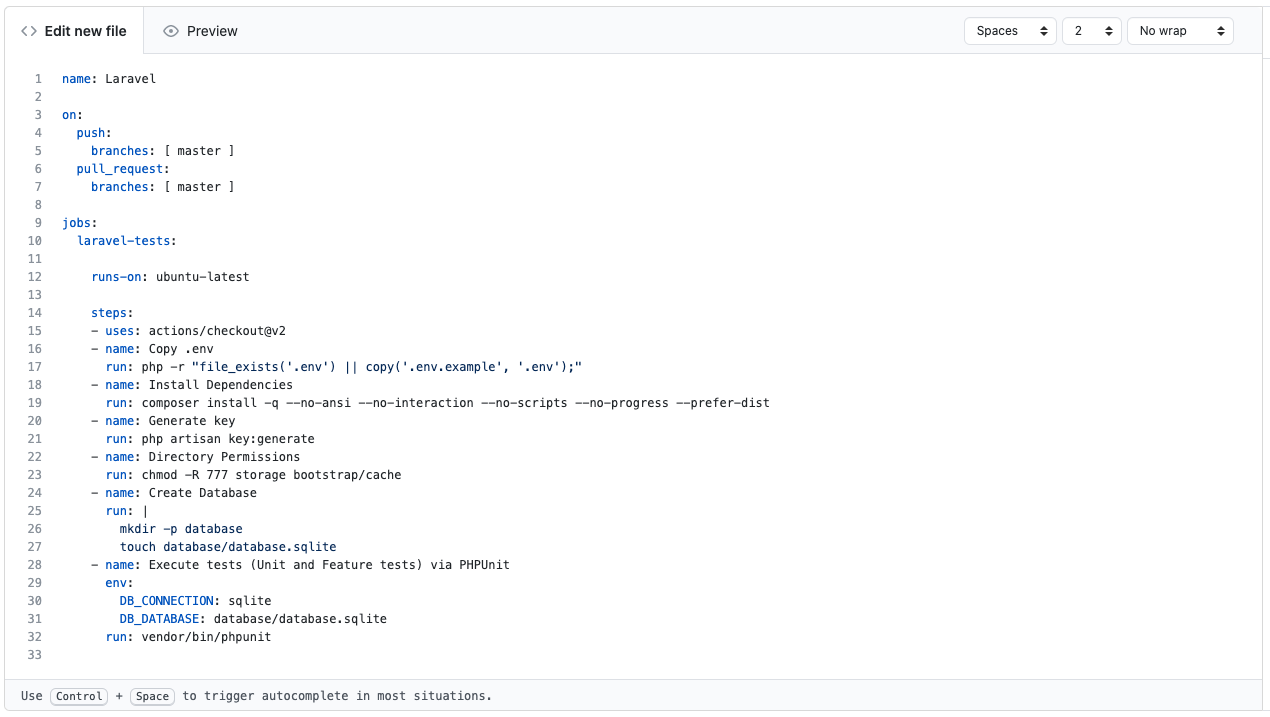
Task: Click 'DB_CONNECTION: sqlite' line
Action: [195, 601]
